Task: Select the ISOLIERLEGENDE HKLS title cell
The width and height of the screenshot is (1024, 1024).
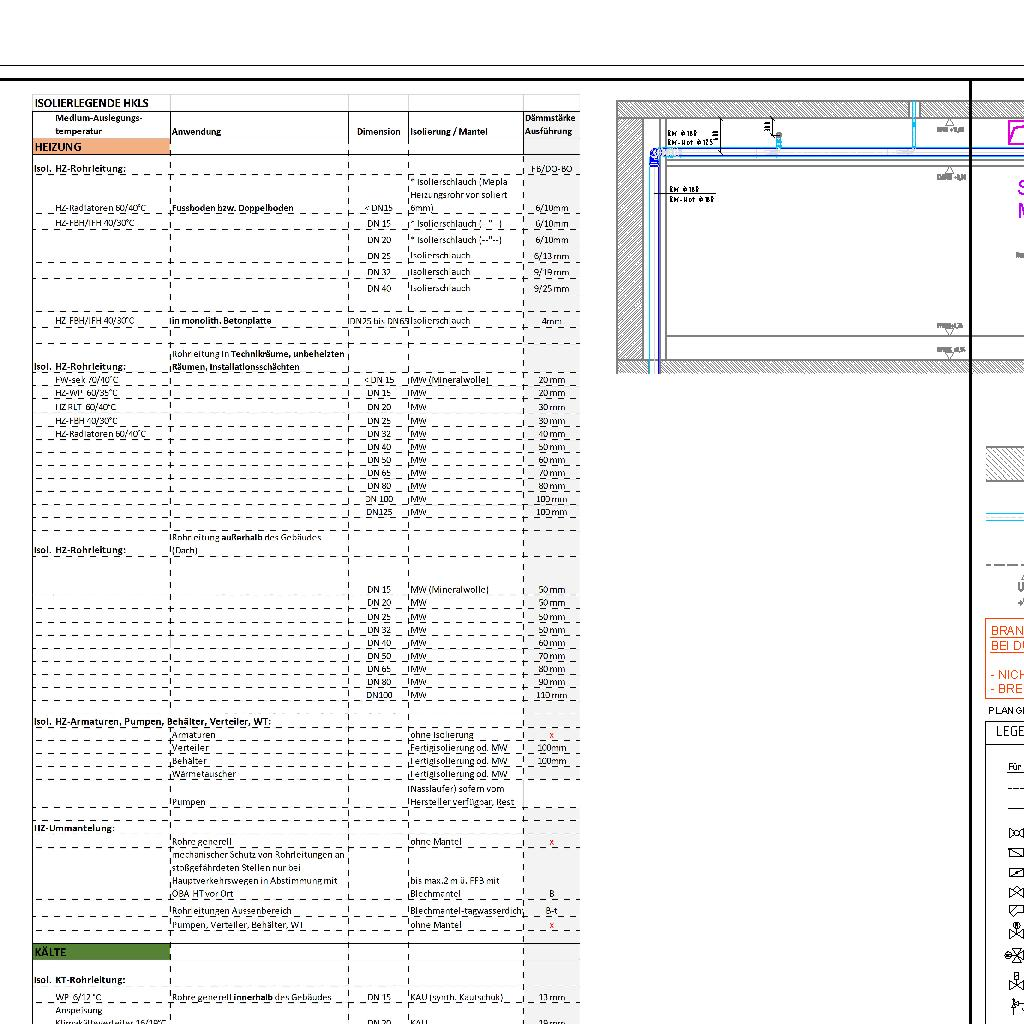Action: pyautogui.click(x=101, y=103)
